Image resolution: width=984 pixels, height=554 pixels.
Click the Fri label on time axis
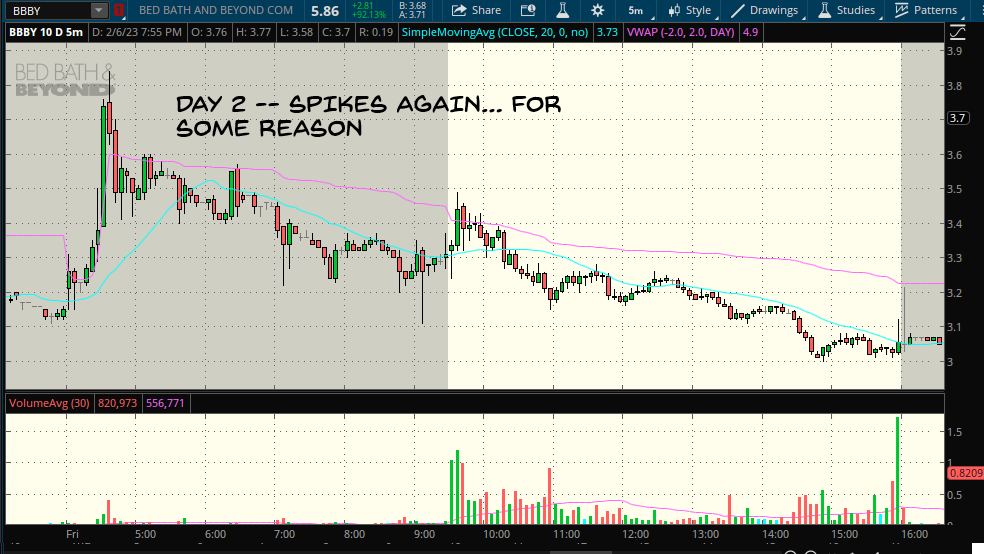[72, 534]
